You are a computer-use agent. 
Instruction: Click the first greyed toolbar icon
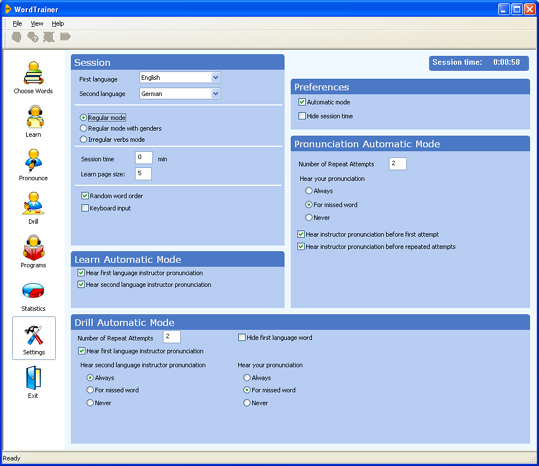(x=16, y=37)
